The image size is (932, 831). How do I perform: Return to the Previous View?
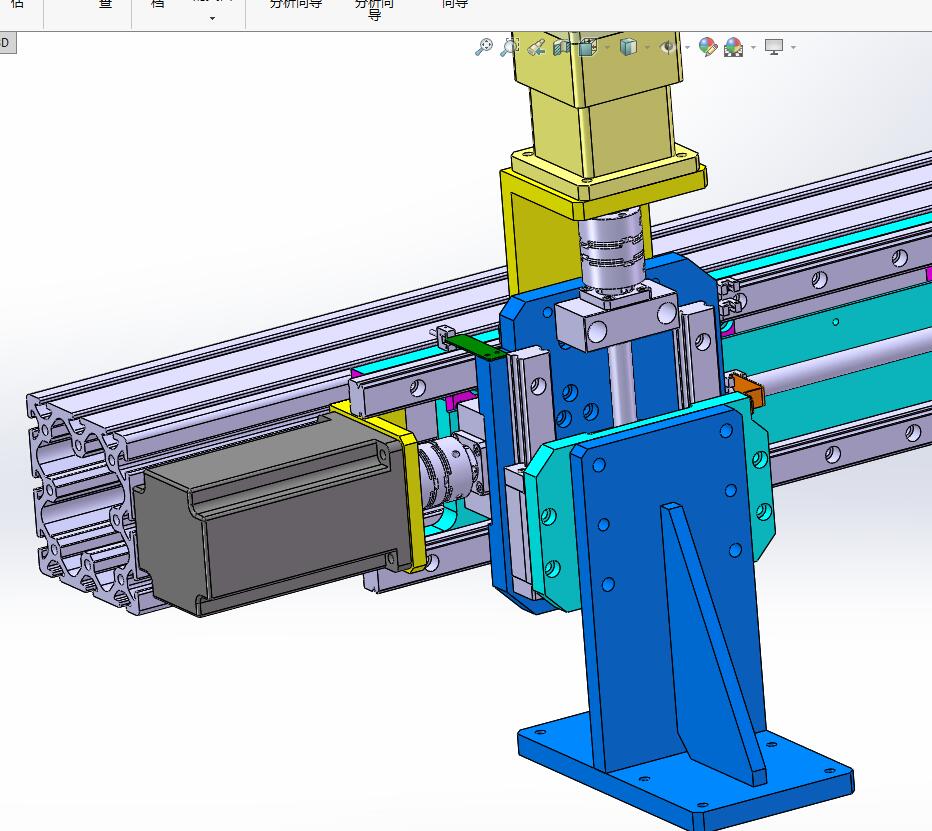536,47
